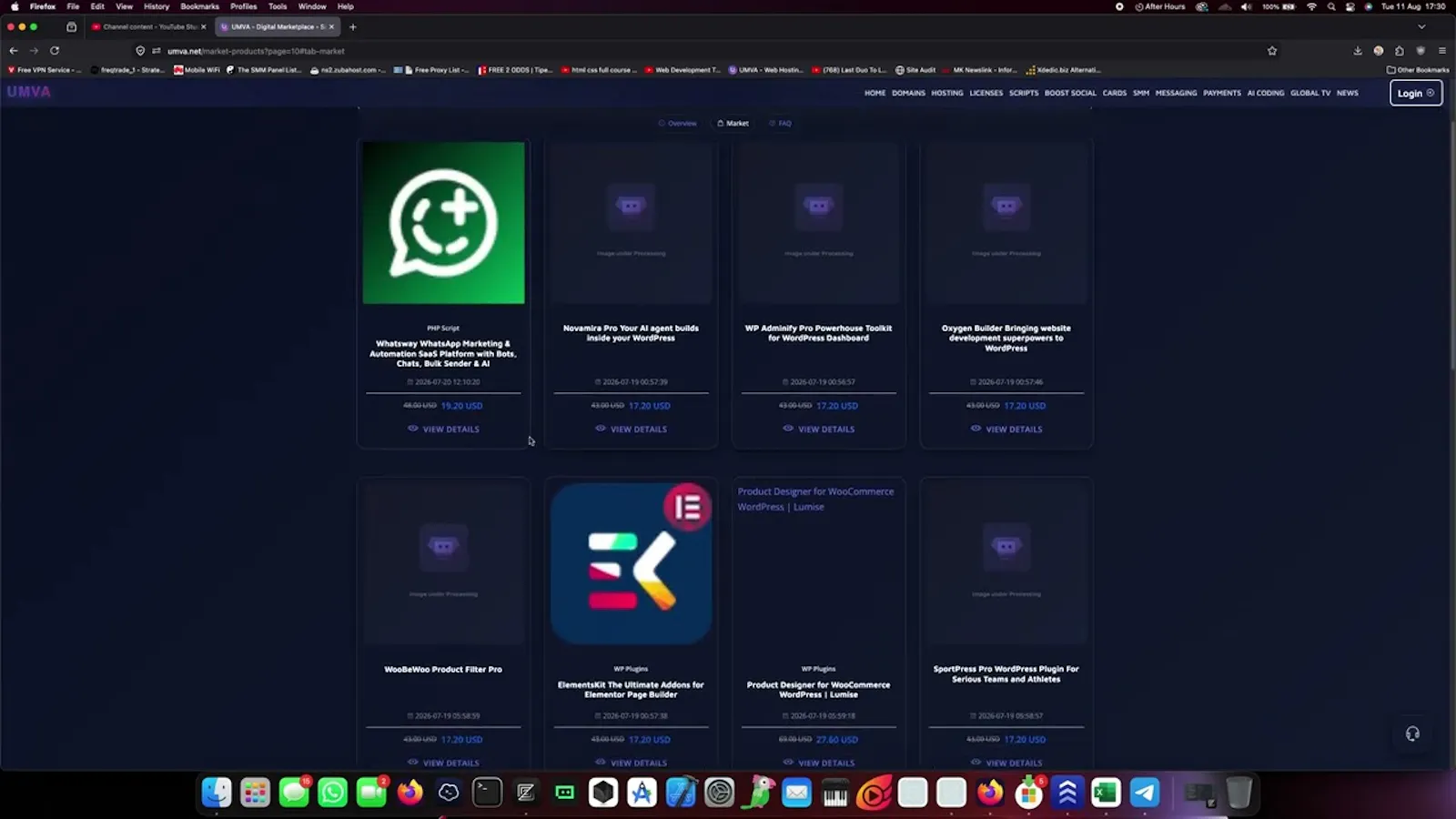The width and height of the screenshot is (1456, 819).
Task: Open the Mail app in the dock
Action: click(796, 793)
